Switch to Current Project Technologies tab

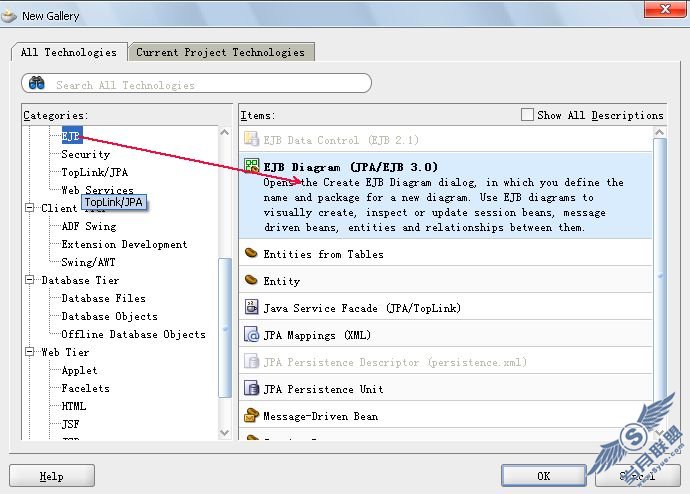(x=220, y=52)
